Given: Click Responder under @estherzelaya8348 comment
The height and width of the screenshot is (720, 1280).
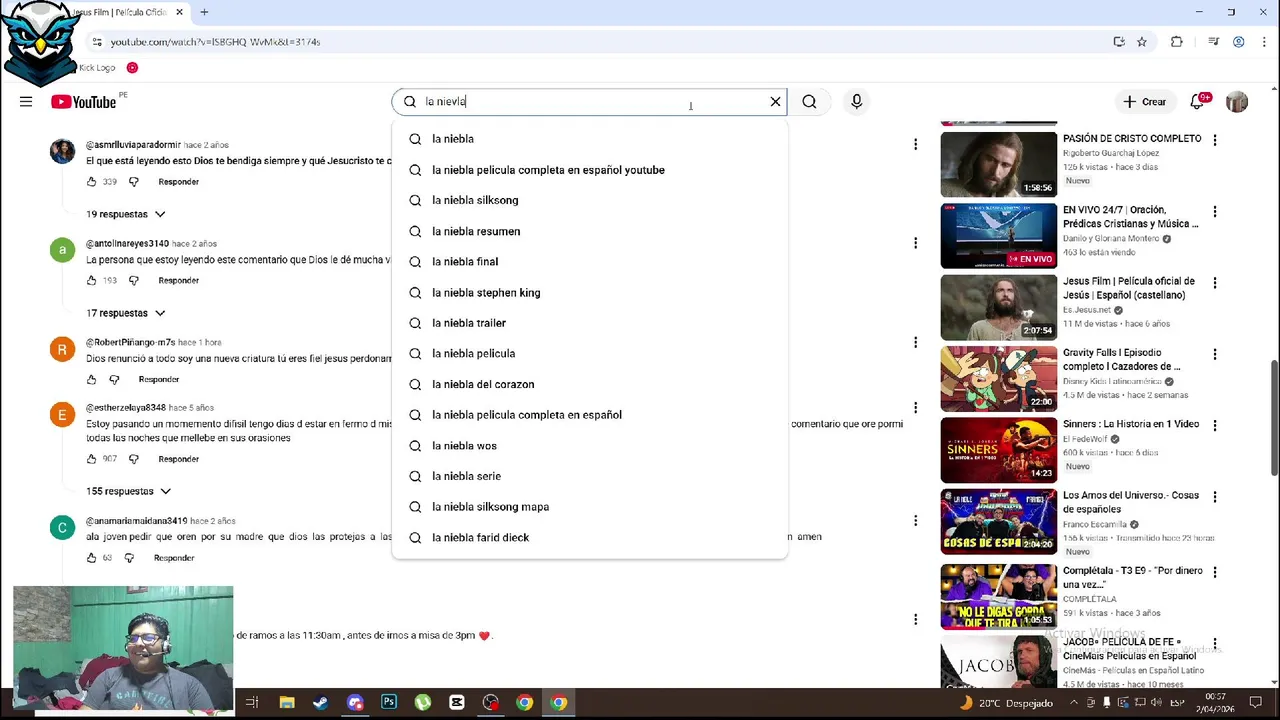Looking at the screenshot, I should point(179,459).
